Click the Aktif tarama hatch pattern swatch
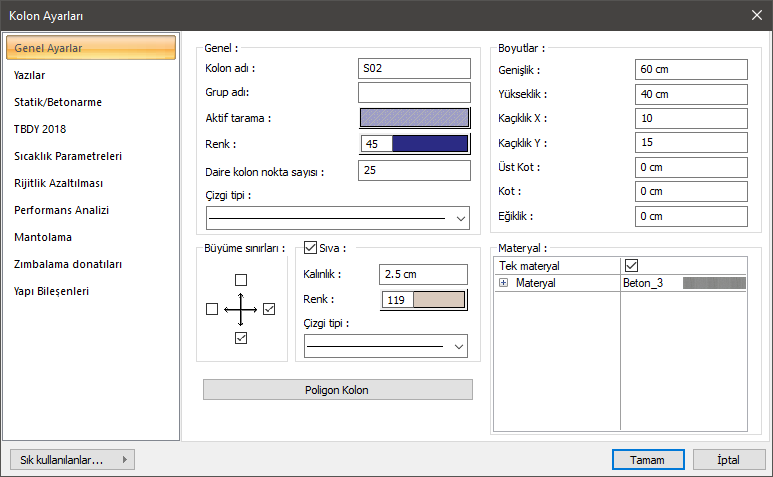 pyautogui.click(x=414, y=118)
